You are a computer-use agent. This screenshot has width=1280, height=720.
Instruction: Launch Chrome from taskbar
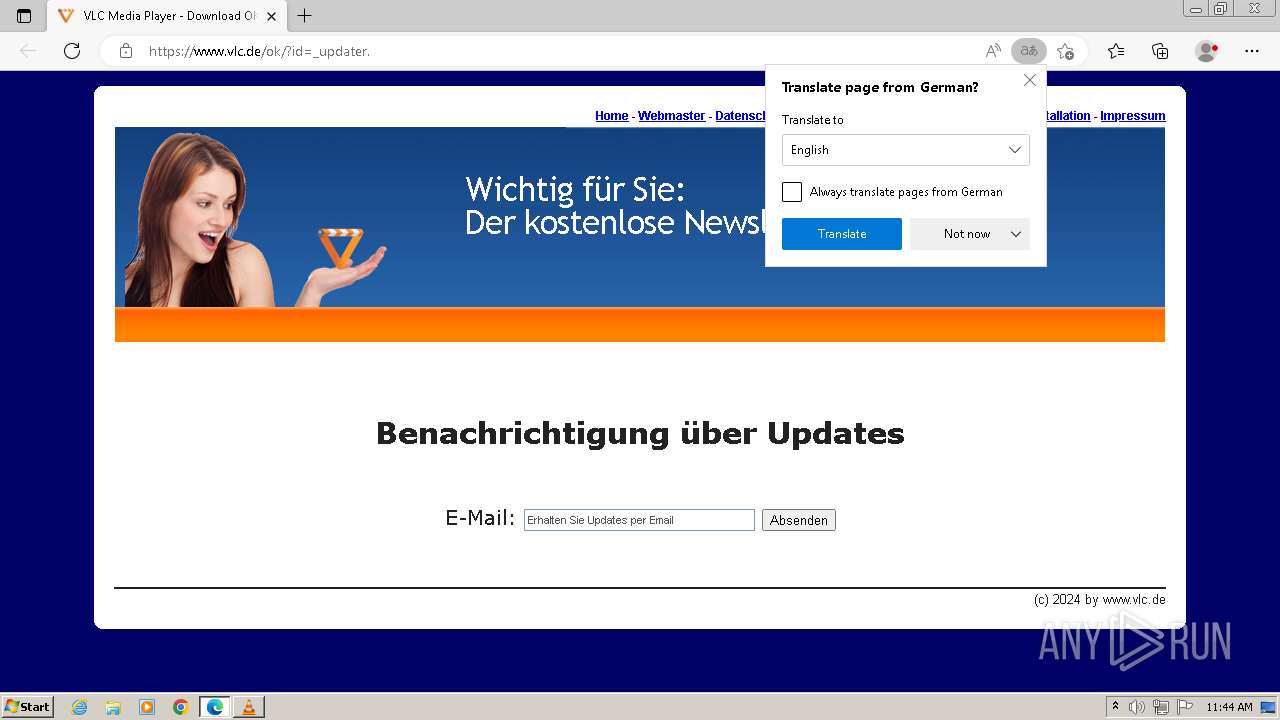[181, 707]
